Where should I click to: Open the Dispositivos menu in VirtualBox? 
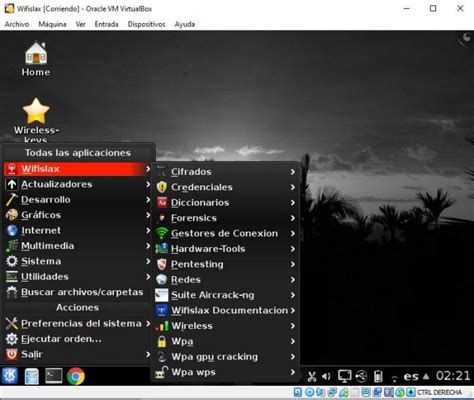click(146, 24)
